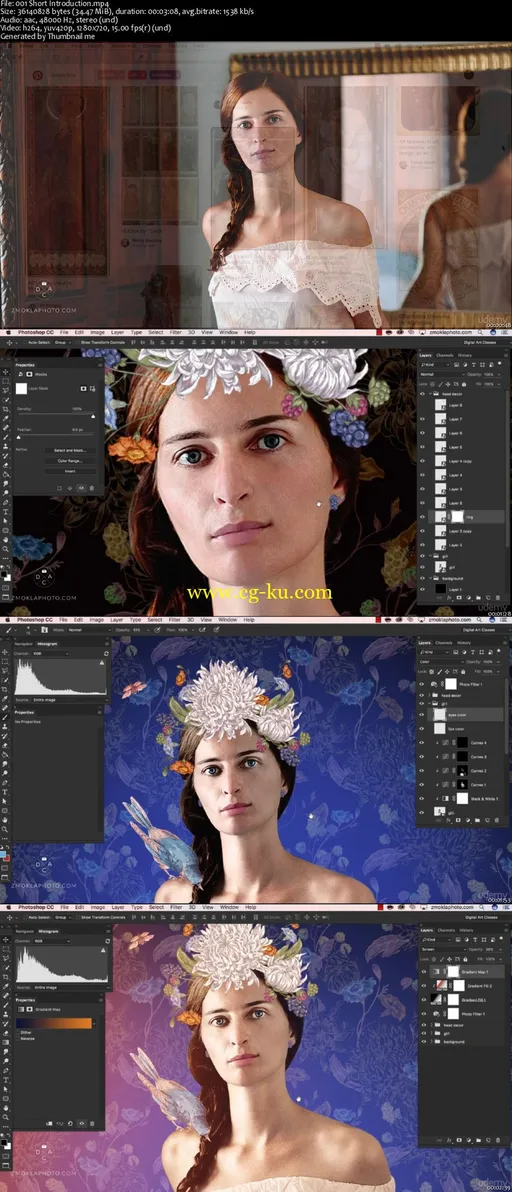The width and height of the screenshot is (512, 1192).
Task: Select the Type tool in blue-background frame
Action: [x=5, y=792]
